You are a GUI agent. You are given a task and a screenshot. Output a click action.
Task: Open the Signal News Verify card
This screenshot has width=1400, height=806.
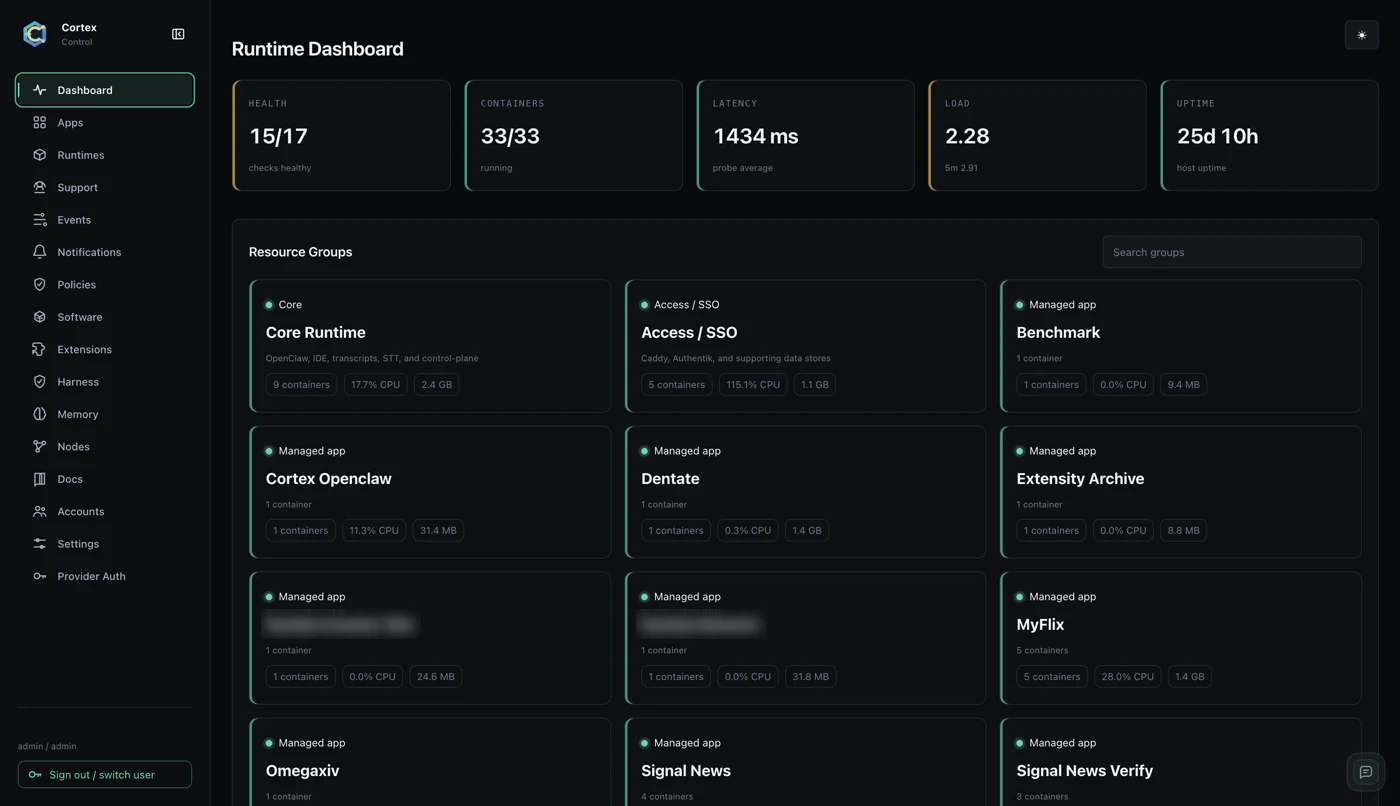pos(1180,762)
